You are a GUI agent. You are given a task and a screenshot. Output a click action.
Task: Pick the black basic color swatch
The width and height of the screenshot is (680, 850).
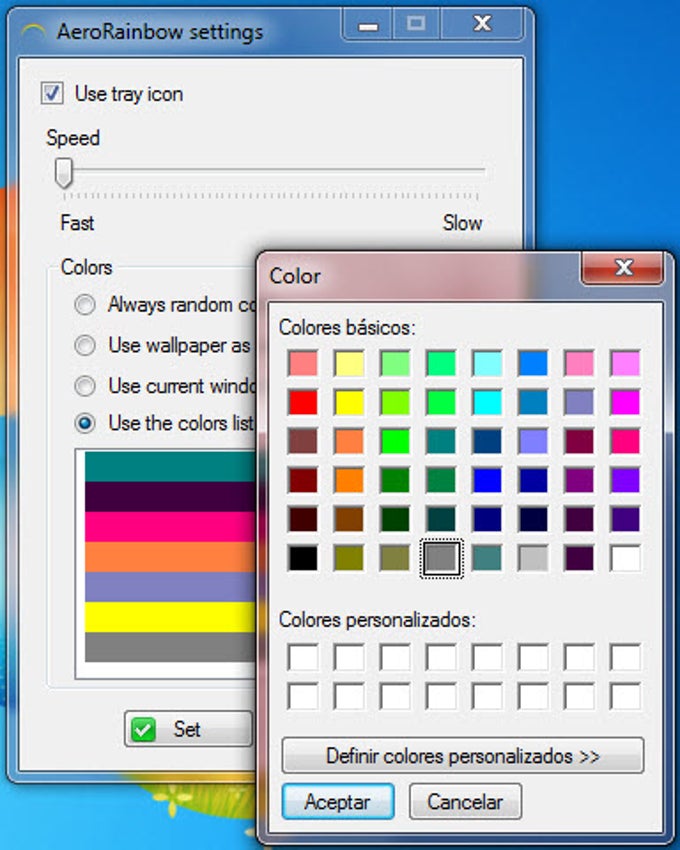303,558
